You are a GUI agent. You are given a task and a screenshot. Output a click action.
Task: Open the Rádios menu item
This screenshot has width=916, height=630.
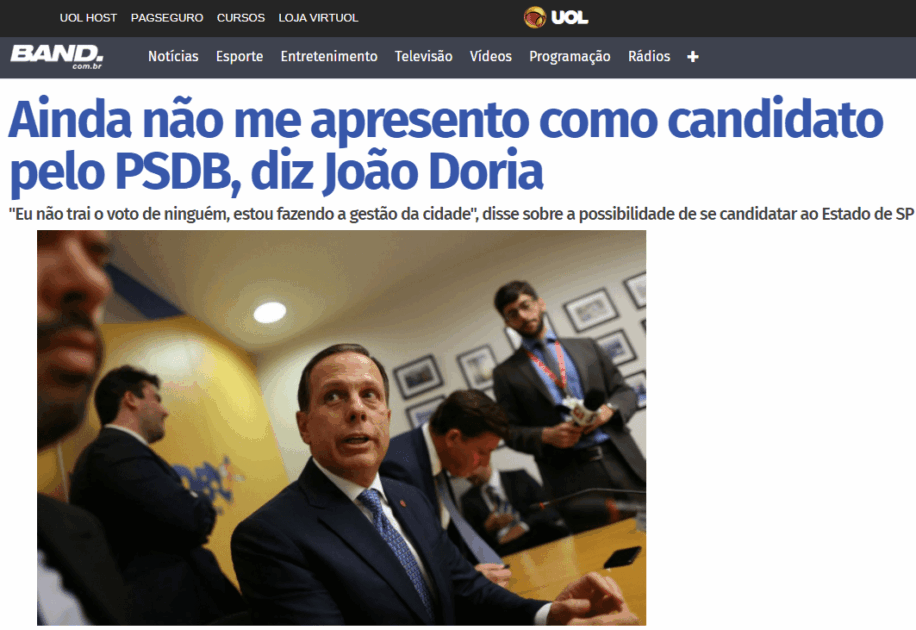tap(649, 56)
